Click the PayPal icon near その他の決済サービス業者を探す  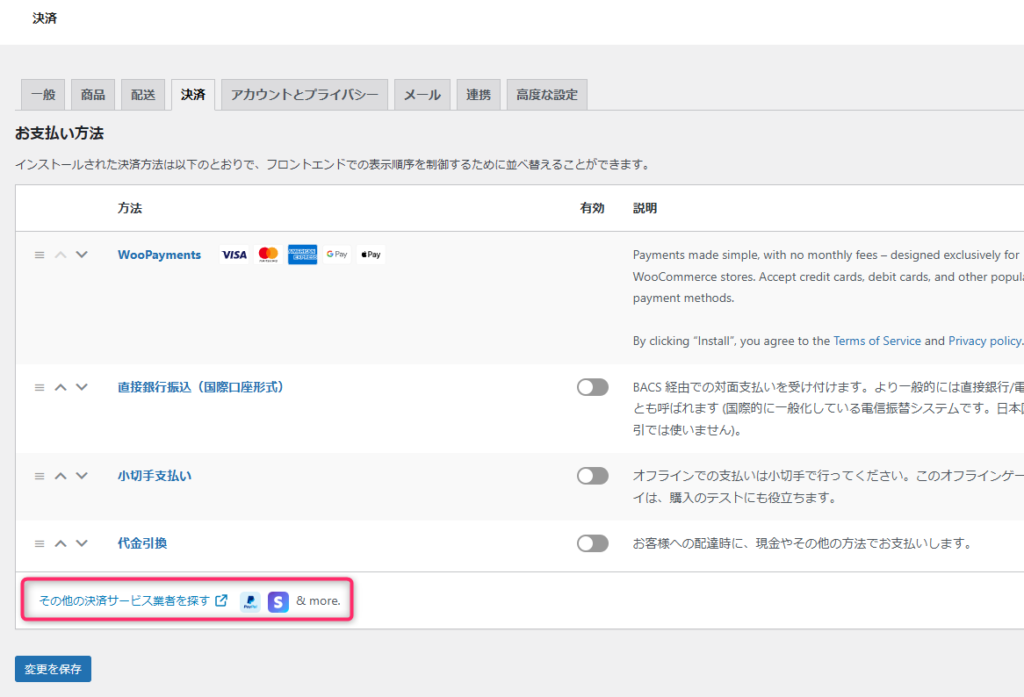(249, 601)
